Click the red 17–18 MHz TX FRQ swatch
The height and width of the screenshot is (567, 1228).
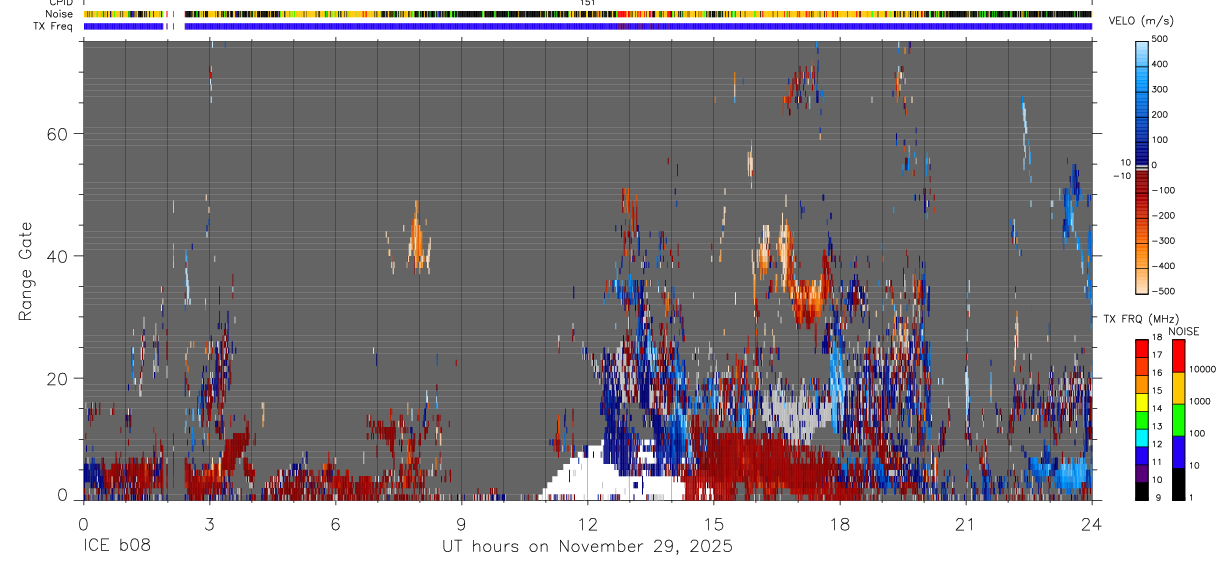pyautogui.click(x=1142, y=348)
